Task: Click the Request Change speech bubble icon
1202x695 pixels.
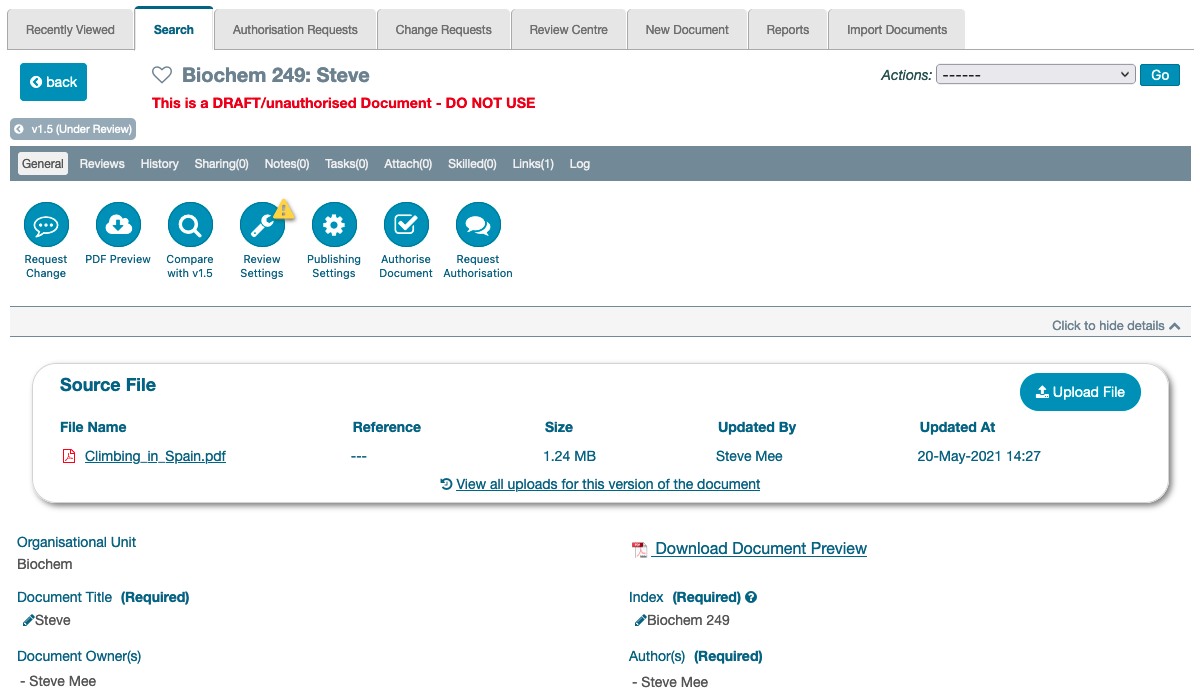Action: click(x=46, y=225)
